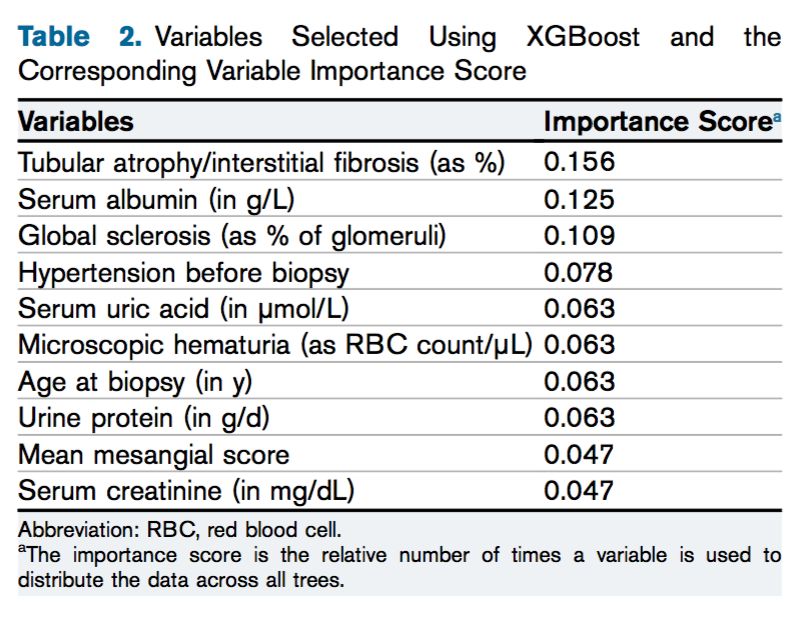Select the Serum creatinine row label
Screen dimensions: 810x632
click(x=187, y=491)
